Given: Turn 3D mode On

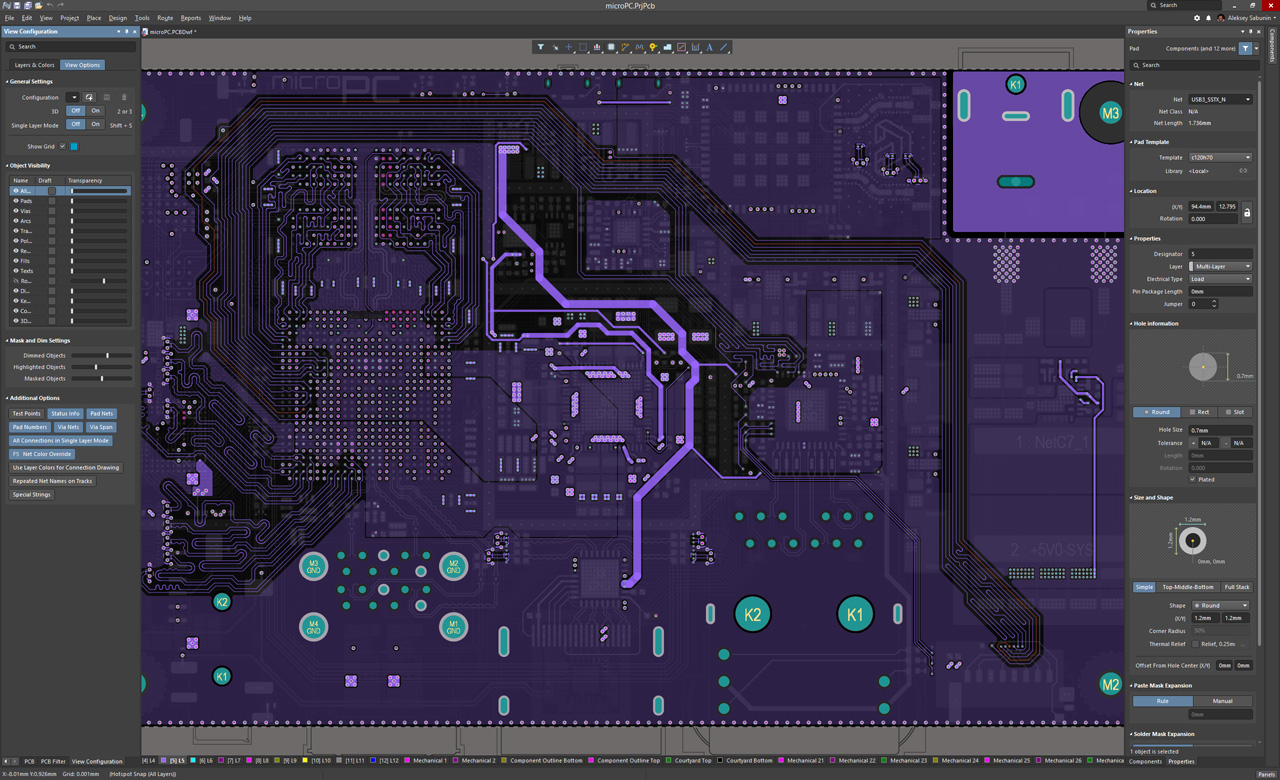Looking at the screenshot, I should (96, 110).
